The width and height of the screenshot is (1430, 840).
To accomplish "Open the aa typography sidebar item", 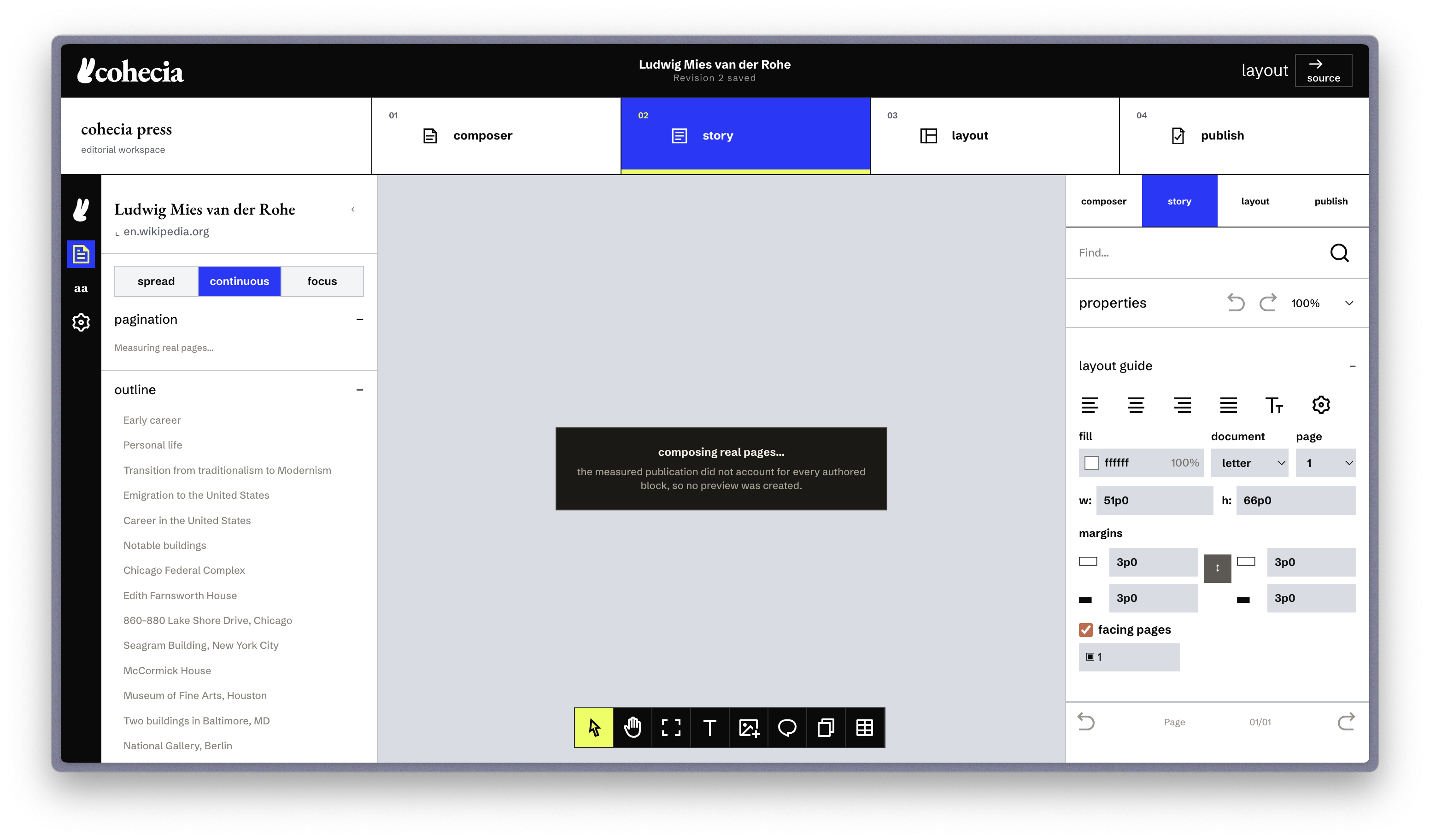I will [x=81, y=288].
